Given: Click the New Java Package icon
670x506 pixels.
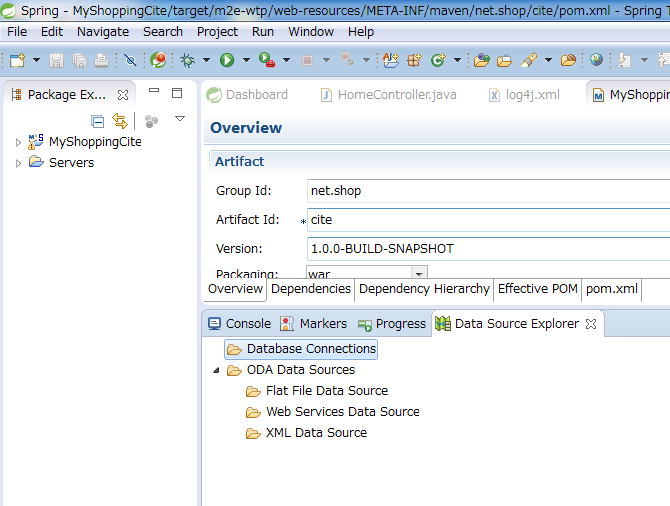Looking at the screenshot, I should click(x=414, y=60).
